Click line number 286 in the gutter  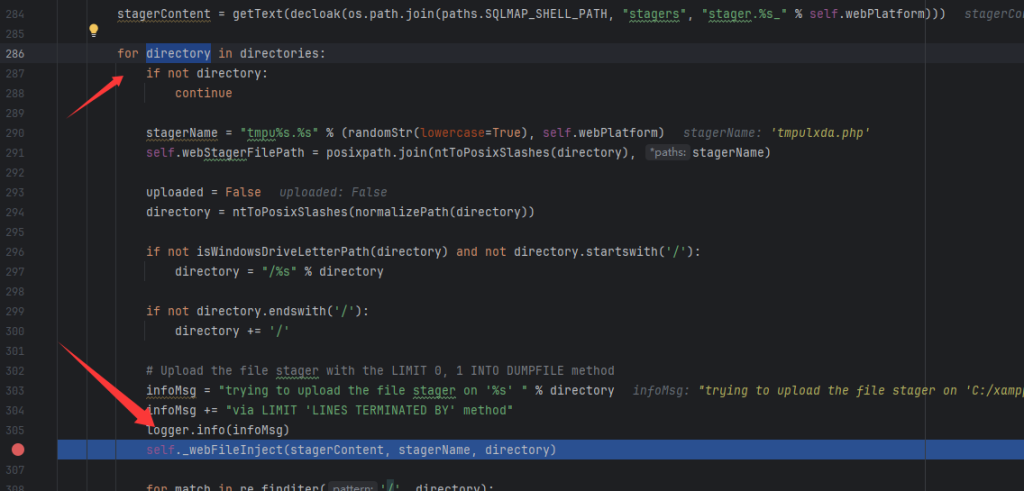tap(15, 53)
